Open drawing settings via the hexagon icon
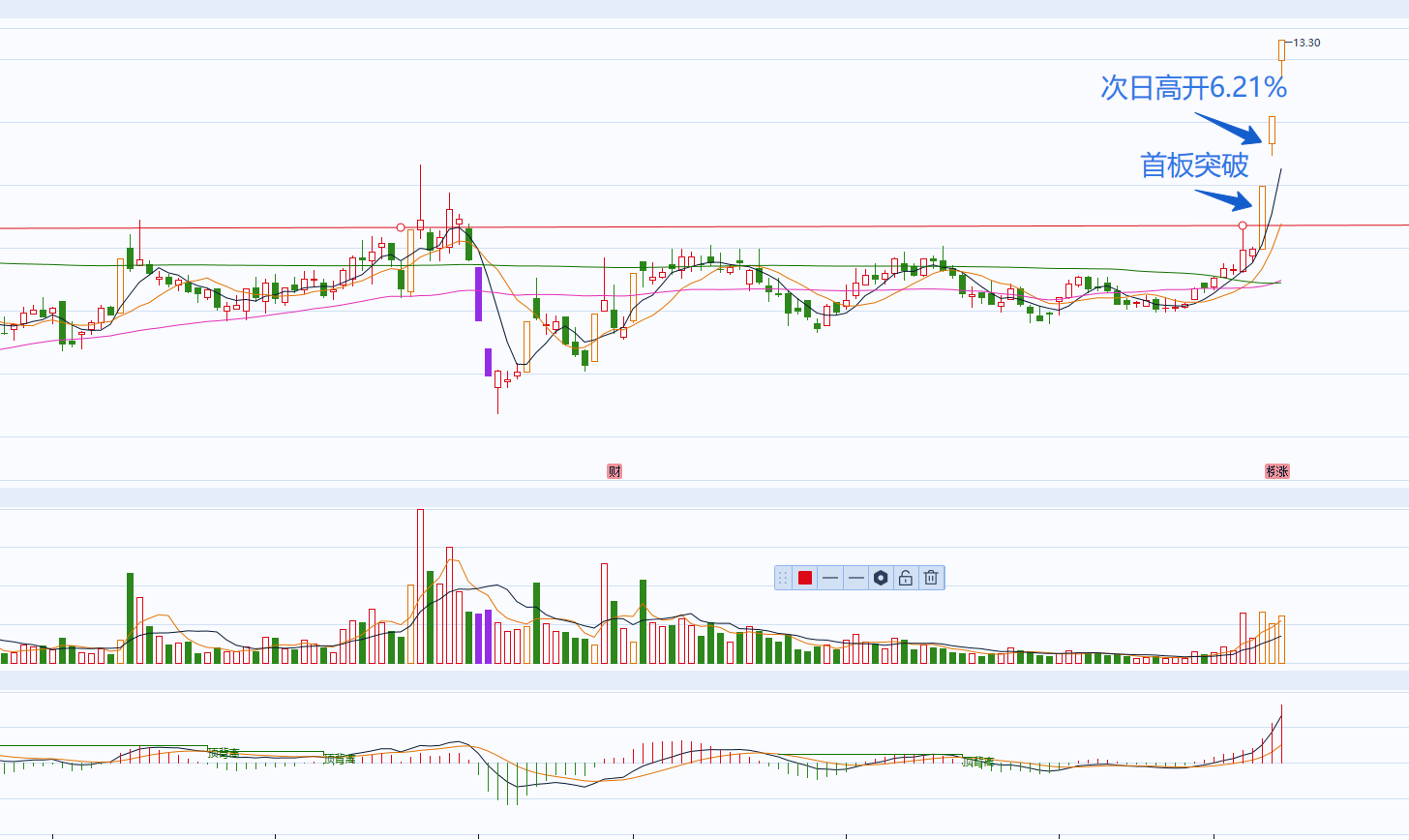The height and width of the screenshot is (840, 1409). 881,578
